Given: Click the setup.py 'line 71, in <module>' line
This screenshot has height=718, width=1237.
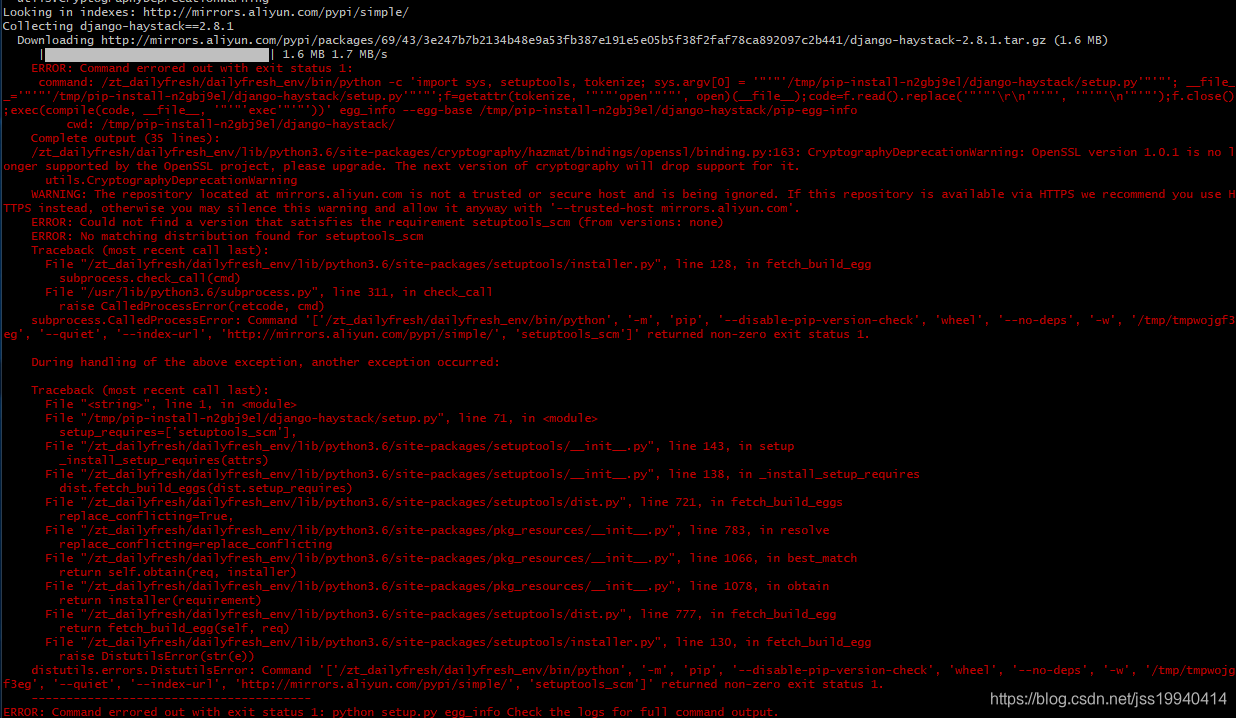Looking at the screenshot, I should [321, 418].
